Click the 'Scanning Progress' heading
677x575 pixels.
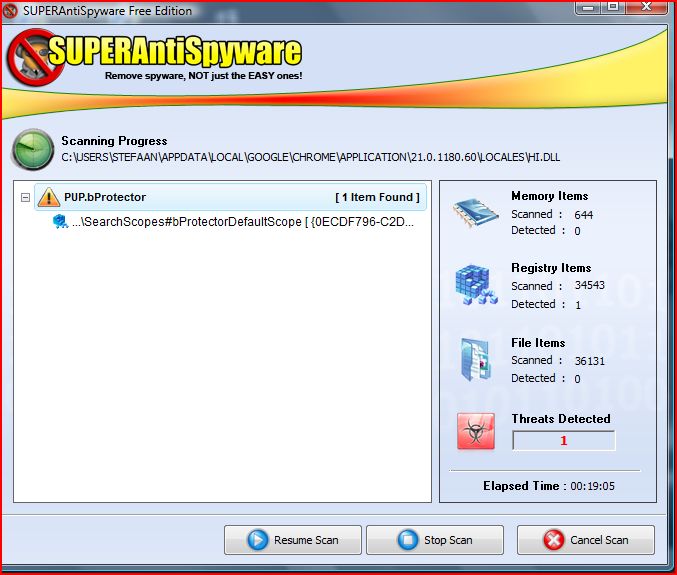click(x=114, y=141)
